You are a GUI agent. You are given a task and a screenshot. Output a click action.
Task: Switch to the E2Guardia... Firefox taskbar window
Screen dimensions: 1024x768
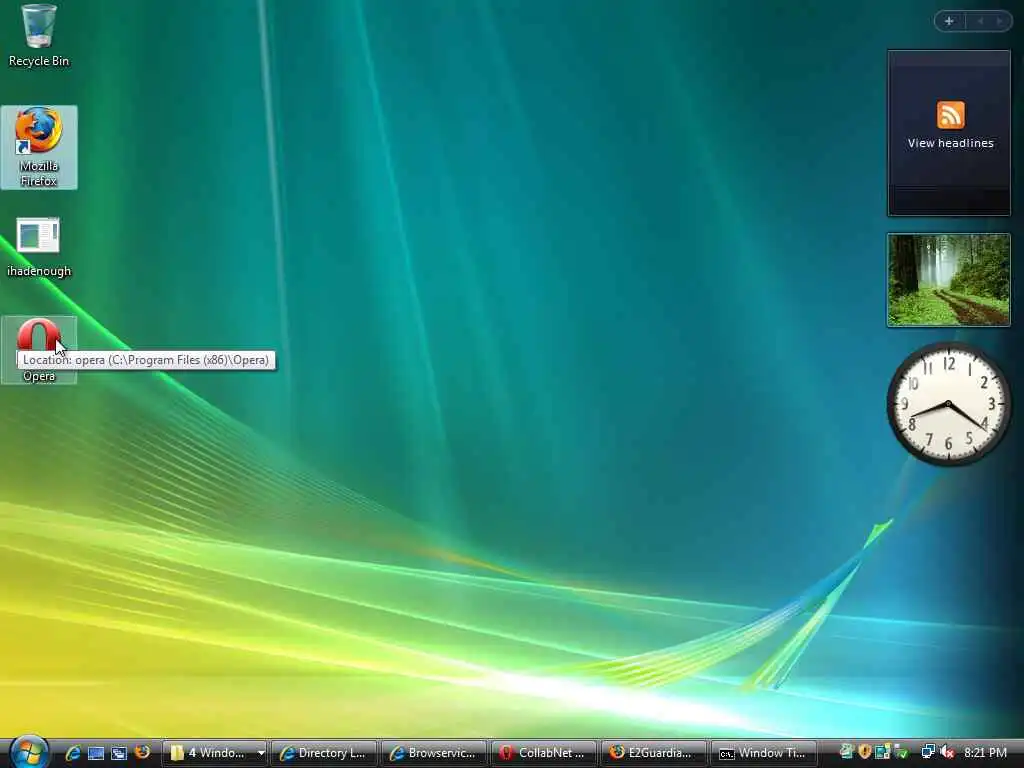(x=653, y=753)
